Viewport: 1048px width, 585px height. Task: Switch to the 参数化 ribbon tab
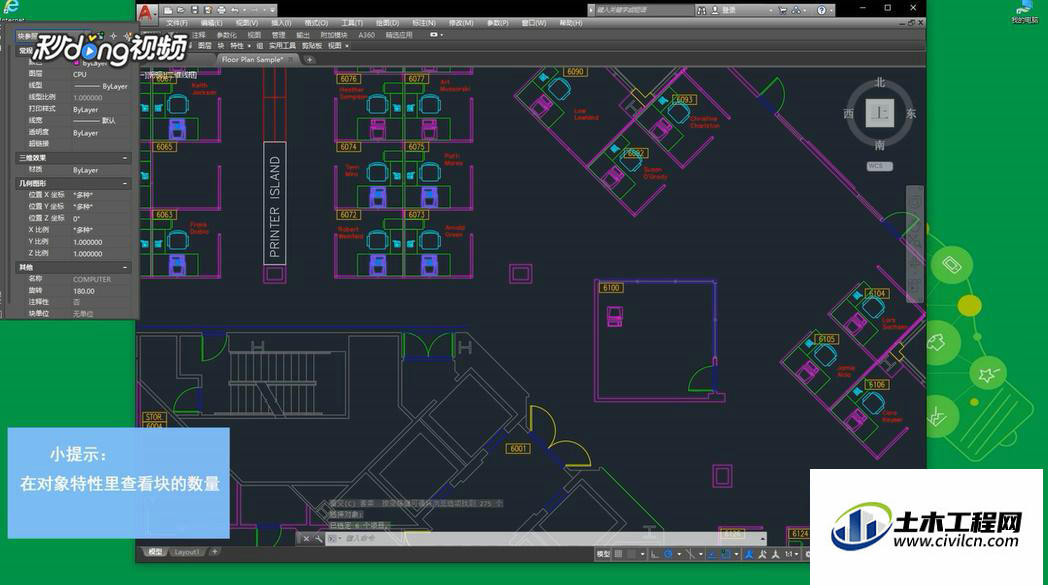click(227, 35)
